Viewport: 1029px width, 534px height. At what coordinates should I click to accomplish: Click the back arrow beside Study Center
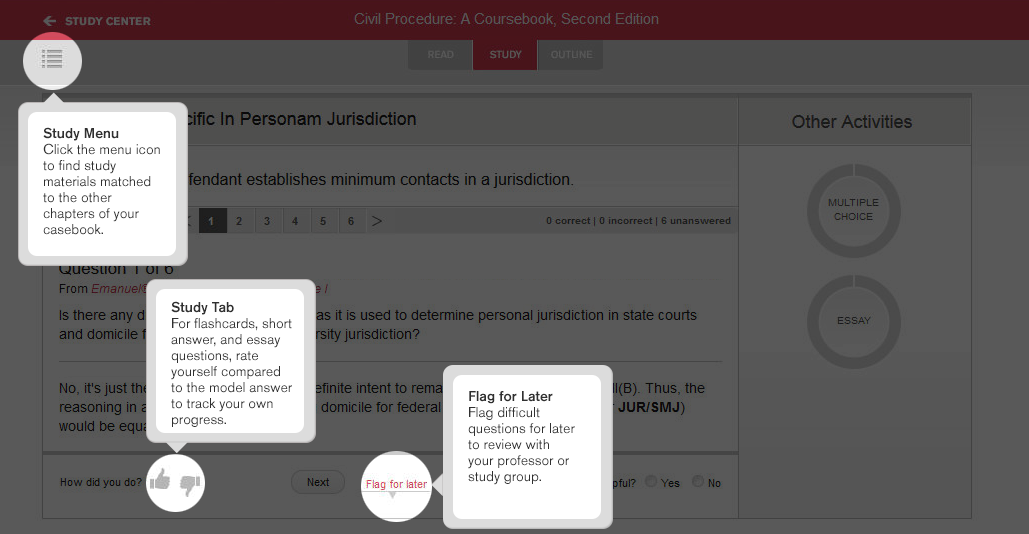[49, 21]
